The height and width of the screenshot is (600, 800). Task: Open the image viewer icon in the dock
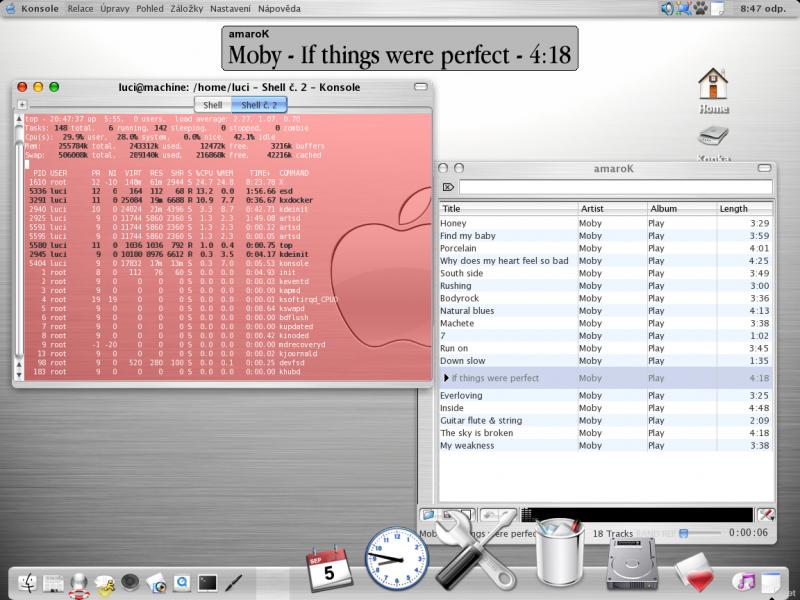click(x=156, y=583)
